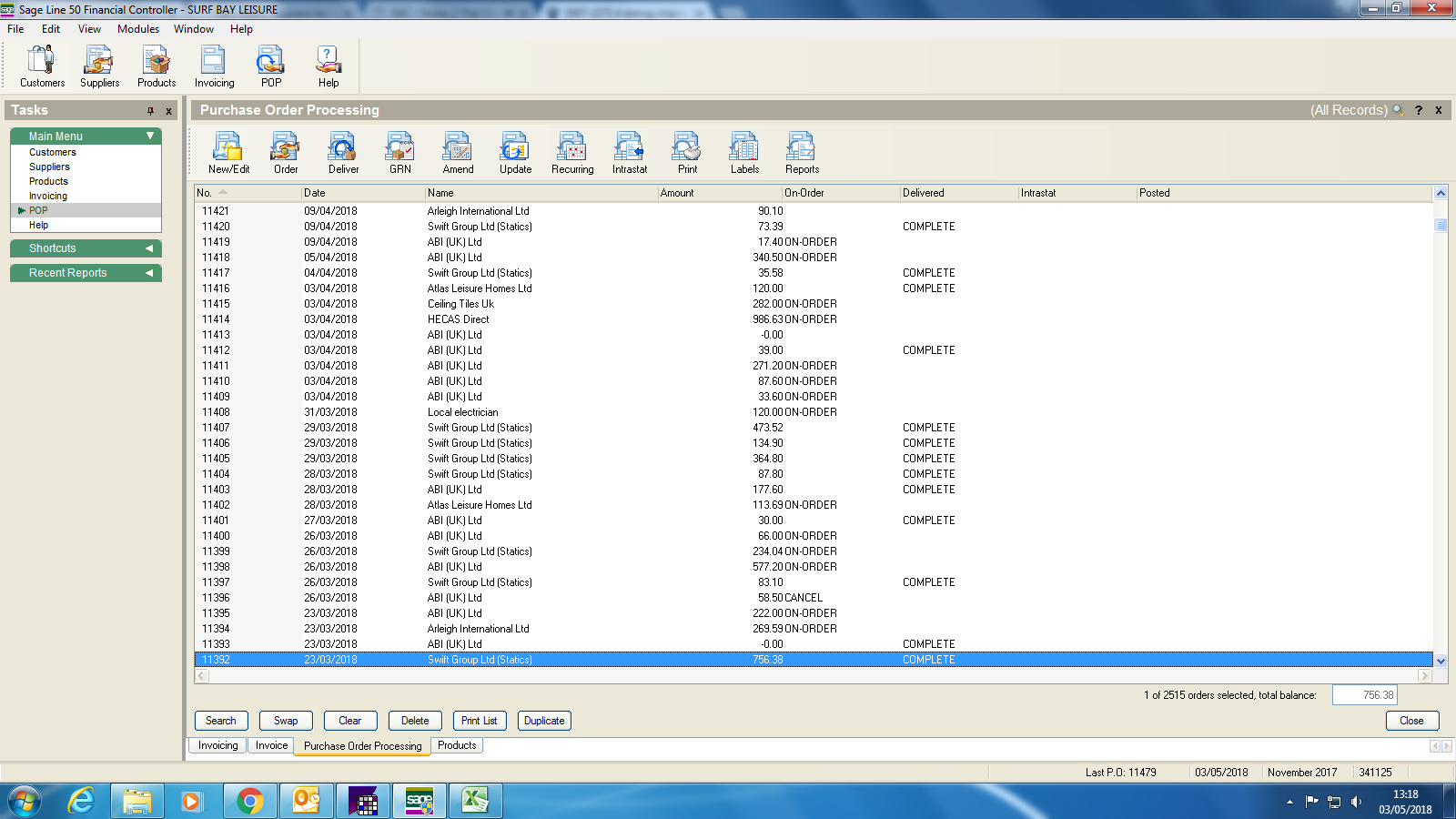Screen dimensions: 1456x819
Task: Pin the Tasks pane with pushpin
Action: (150, 111)
